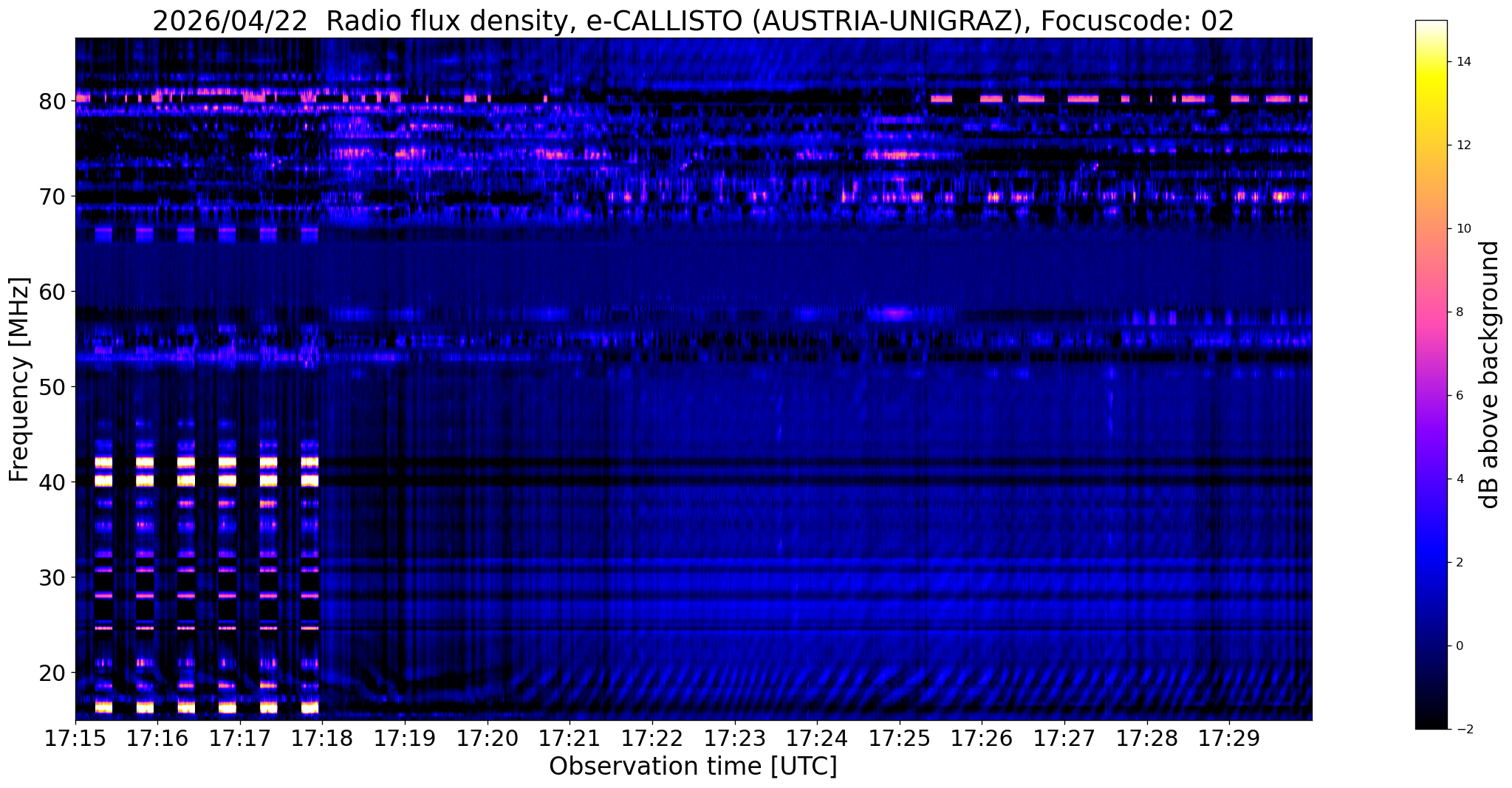1512x788 pixels.
Task: Click the 17:16 time tick label
Action: [x=157, y=739]
